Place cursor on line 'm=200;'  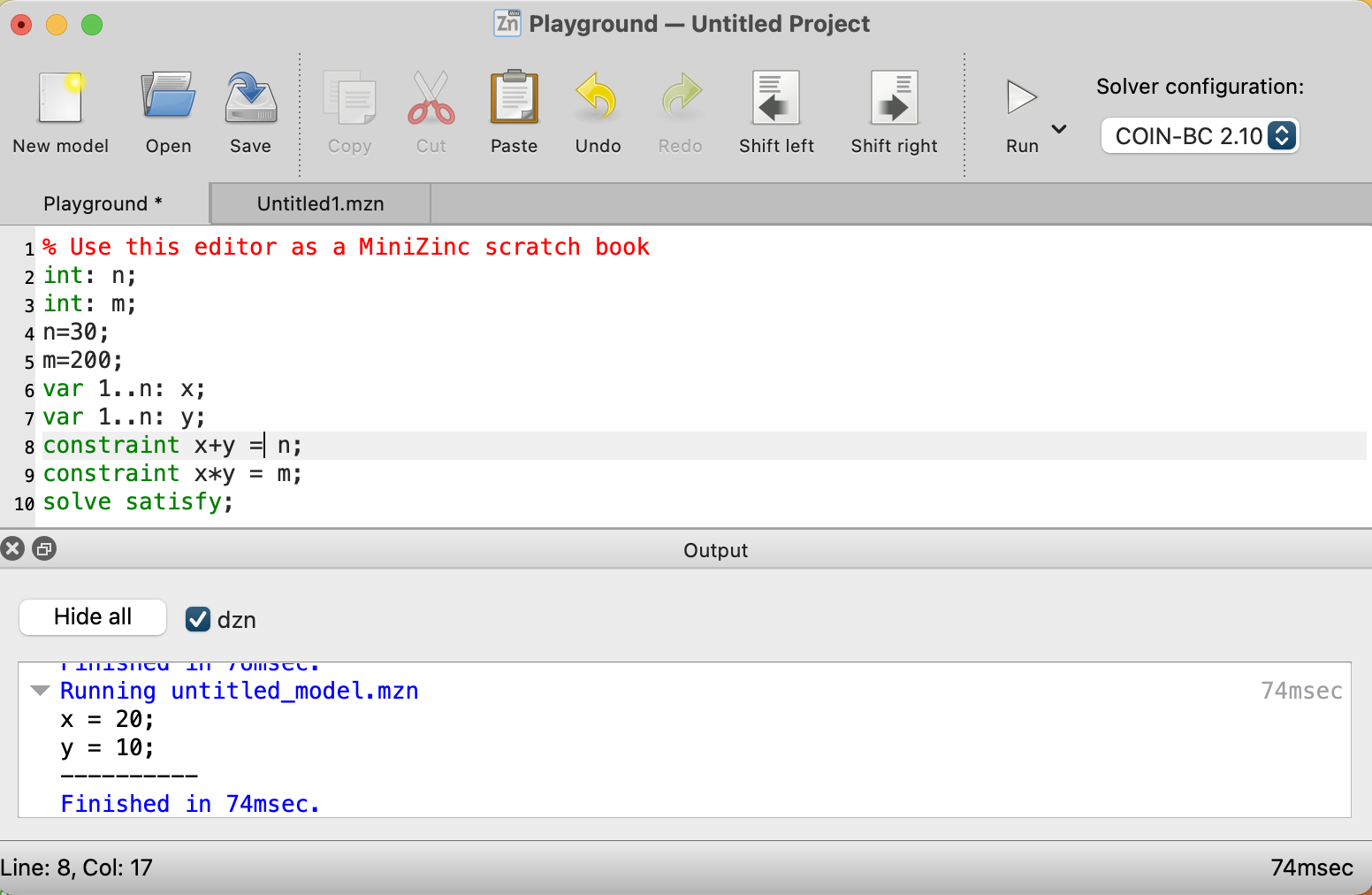[x=83, y=361]
